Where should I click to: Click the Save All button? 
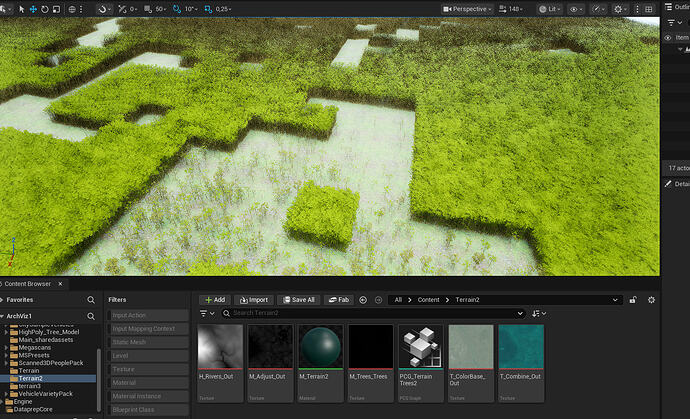click(x=298, y=300)
